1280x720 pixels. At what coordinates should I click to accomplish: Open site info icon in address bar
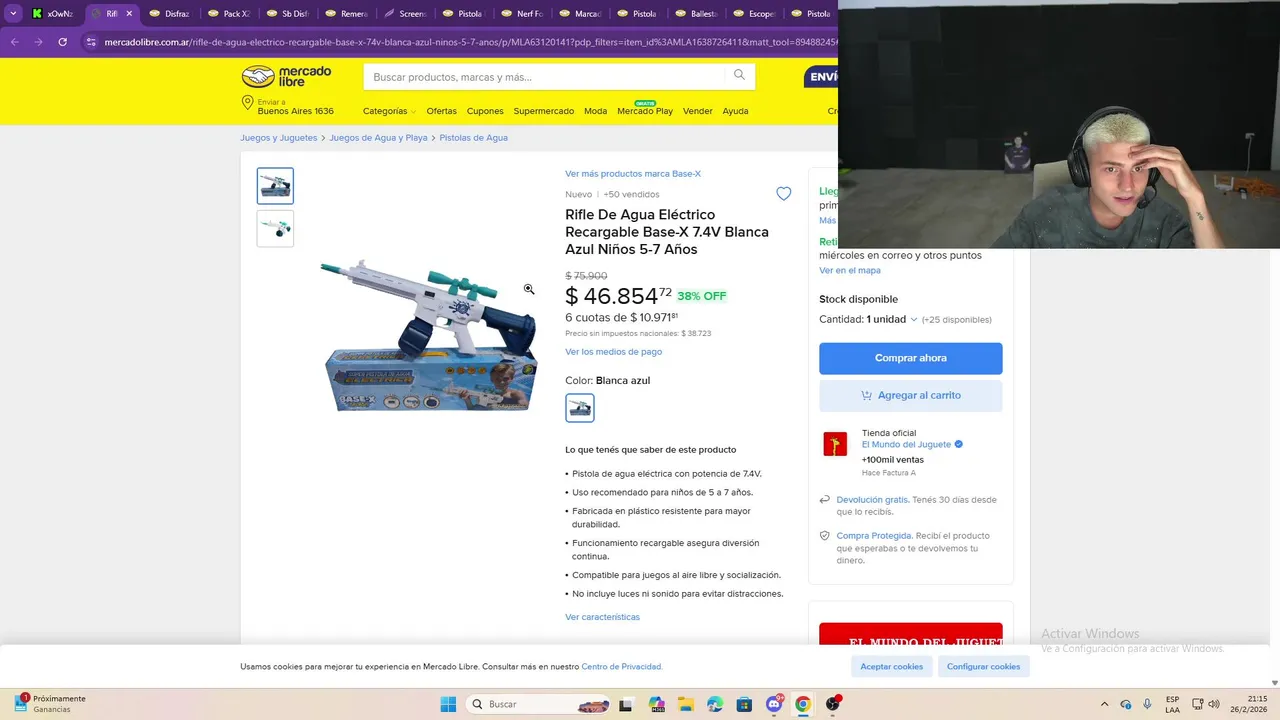tap(91, 42)
